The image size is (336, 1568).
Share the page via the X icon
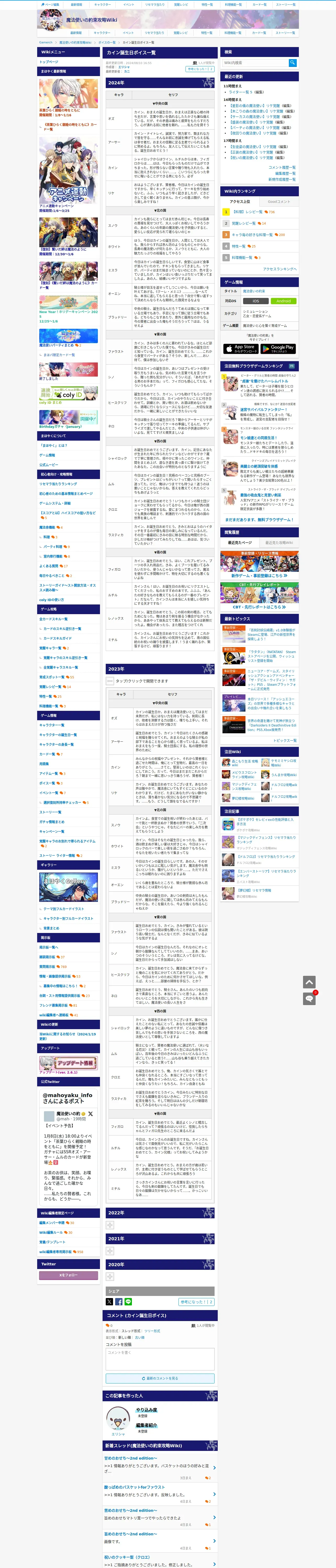(x=109, y=1301)
